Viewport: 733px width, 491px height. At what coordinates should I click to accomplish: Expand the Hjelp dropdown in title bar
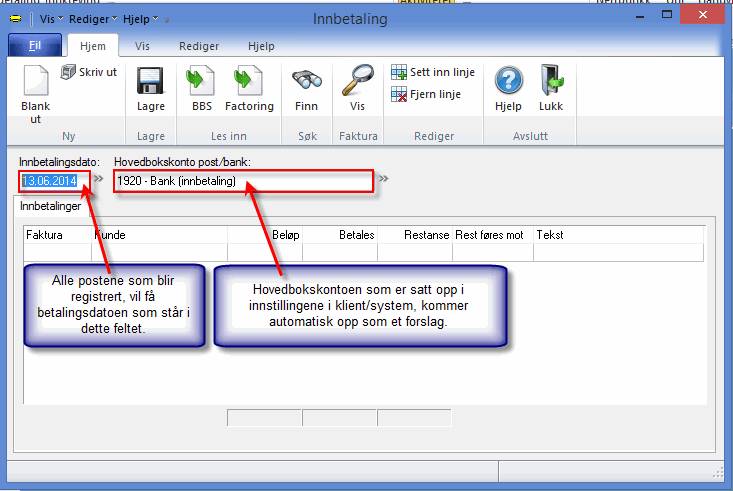coord(141,18)
